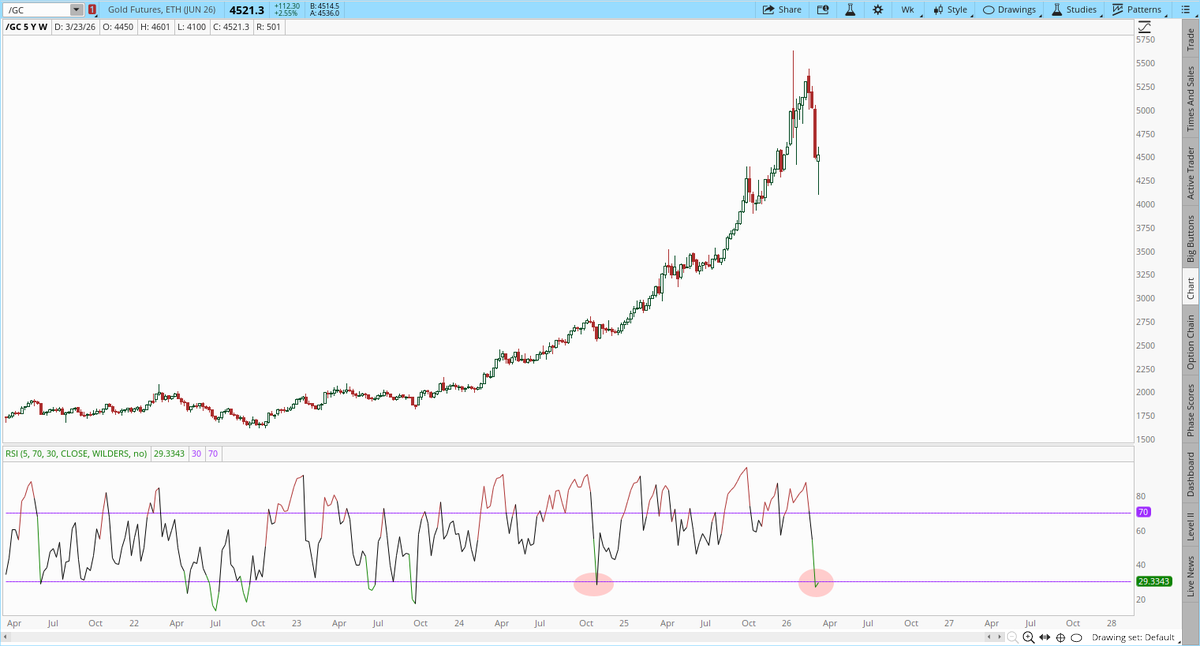Click the price axis scale icon above 5750
Screen dimensions: 1200x646
click(x=1142, y=26)
